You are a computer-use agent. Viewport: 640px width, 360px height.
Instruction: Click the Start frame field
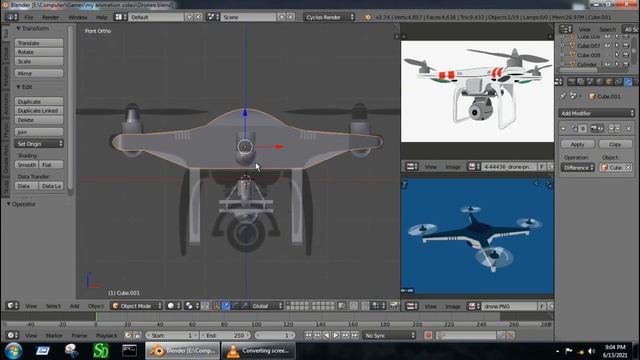(x=172, y=336)
